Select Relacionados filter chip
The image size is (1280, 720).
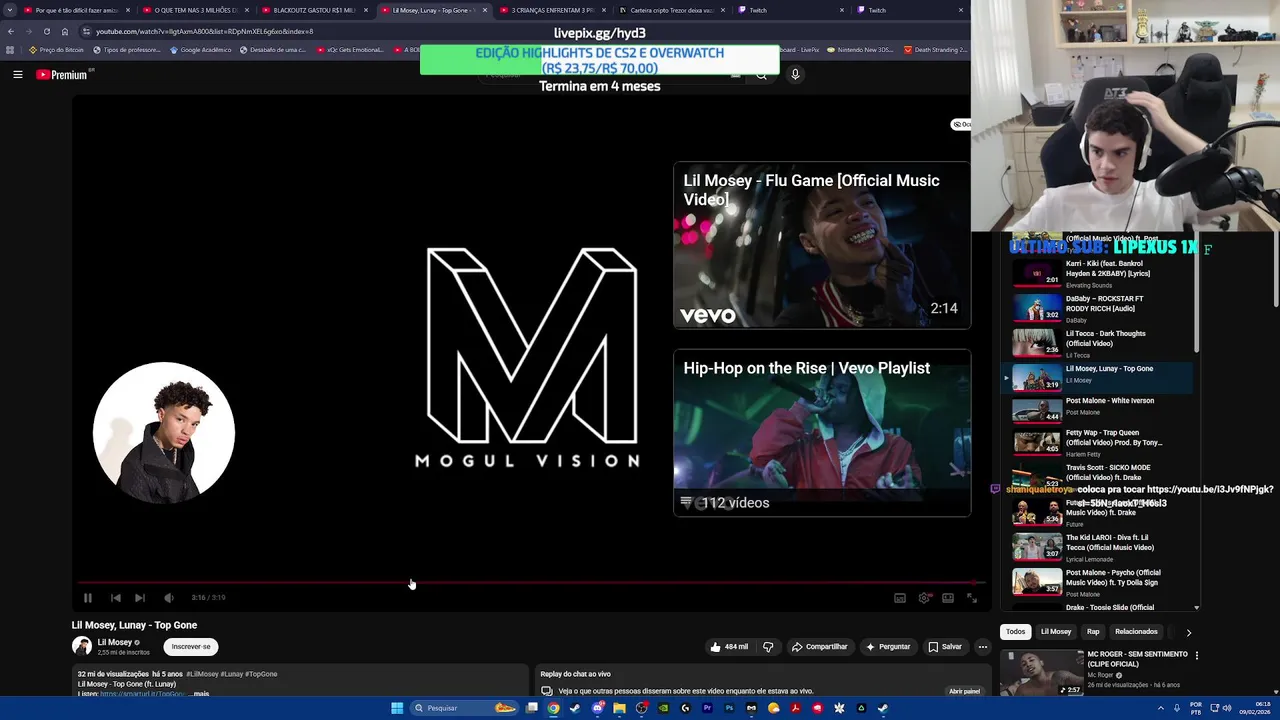coord(1136,632)
